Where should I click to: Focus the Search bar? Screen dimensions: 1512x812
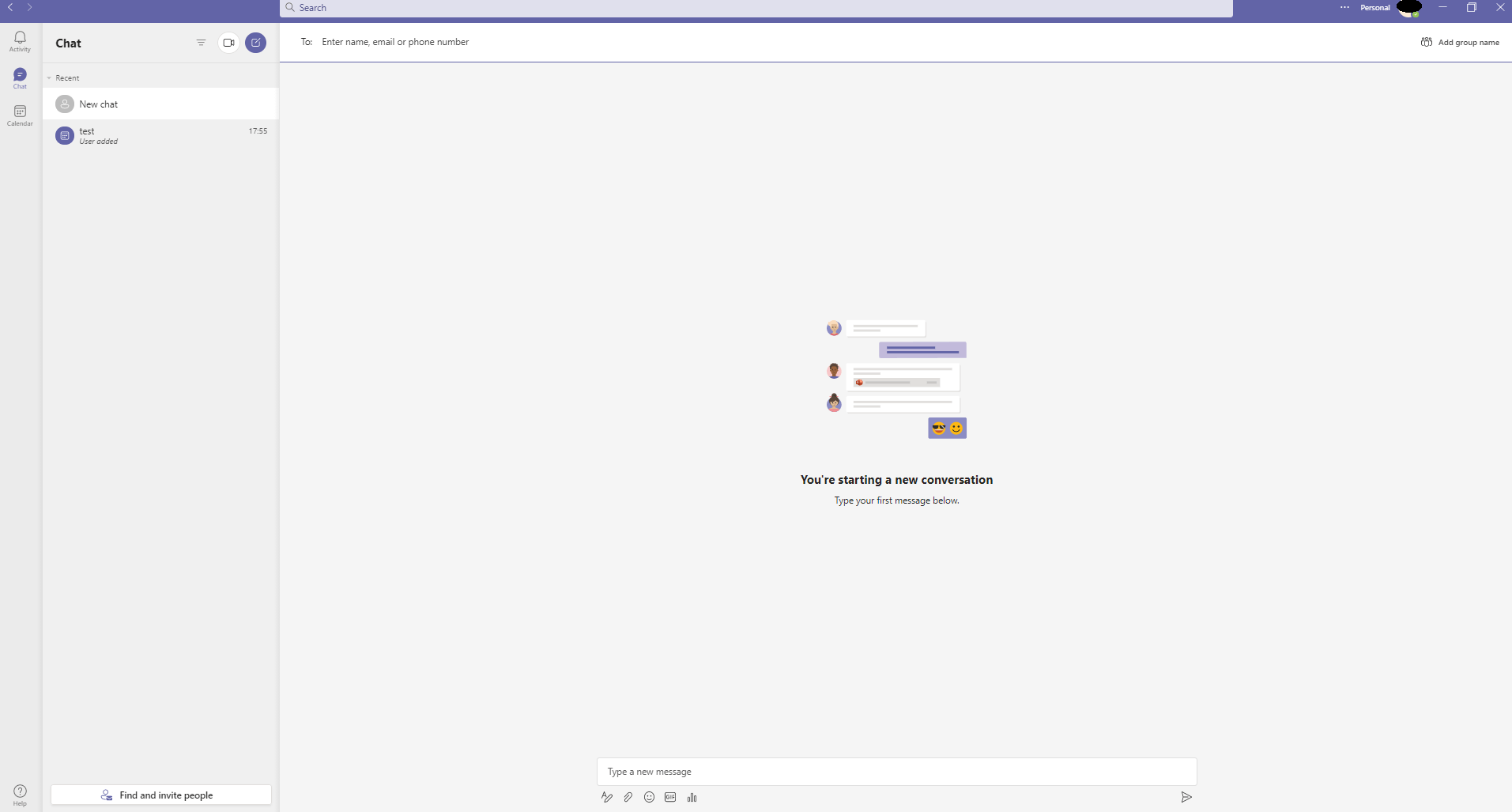pos(756,8)
